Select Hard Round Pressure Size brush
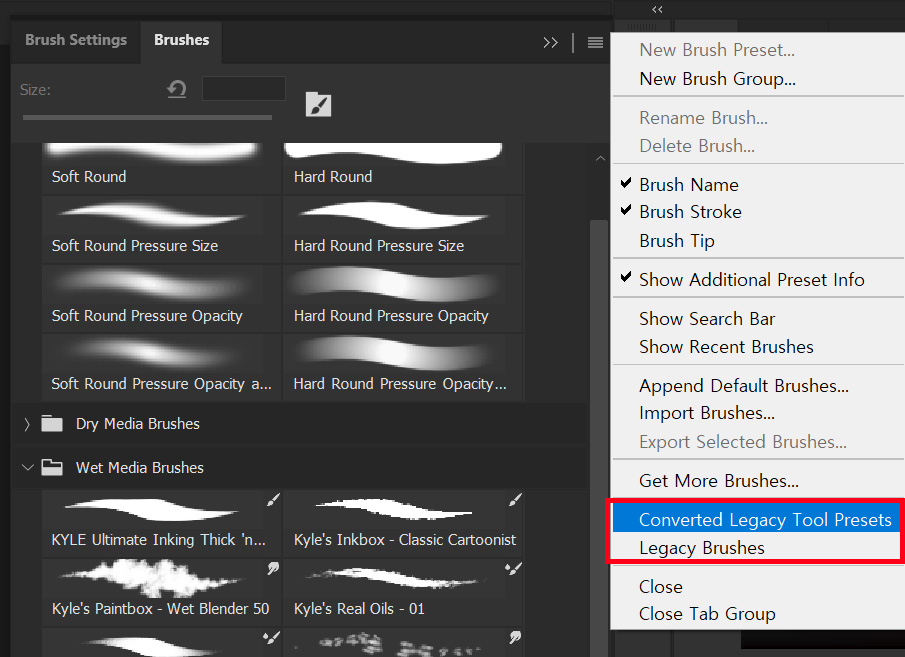Viewport: 905px width, 657px height. pyautogui.click(x=403, y=230)
